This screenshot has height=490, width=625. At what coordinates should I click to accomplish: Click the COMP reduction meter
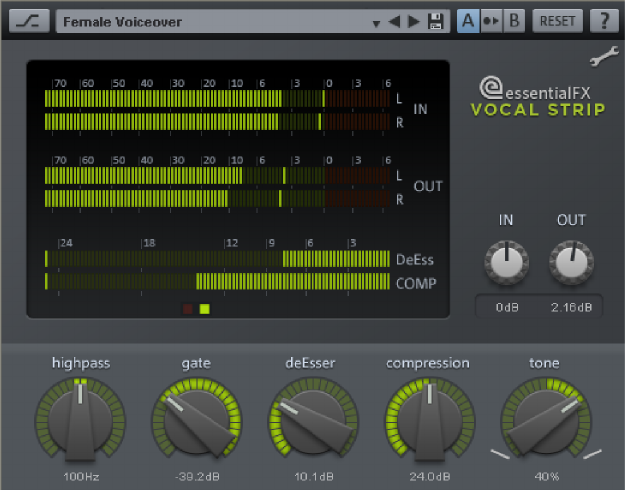(217, 281)
